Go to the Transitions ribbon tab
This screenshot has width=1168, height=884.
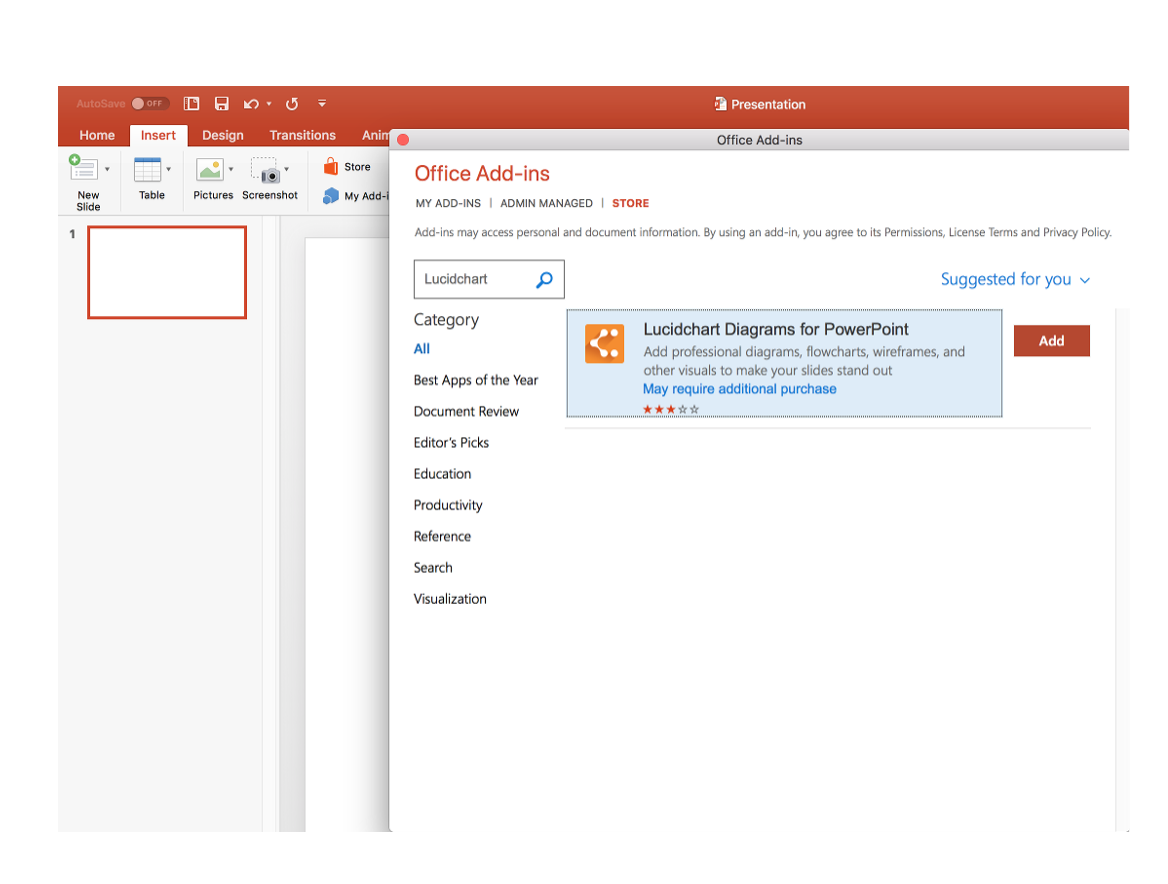302,135
